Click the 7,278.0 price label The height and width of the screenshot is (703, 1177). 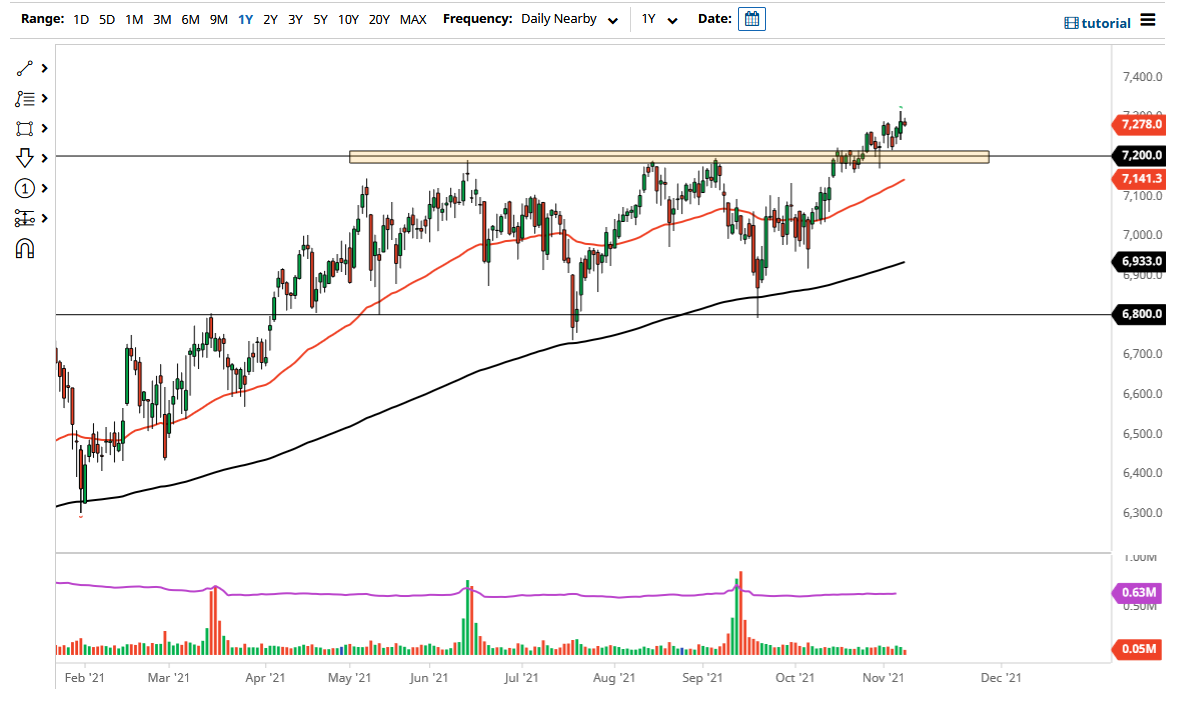pos(1139,125)
